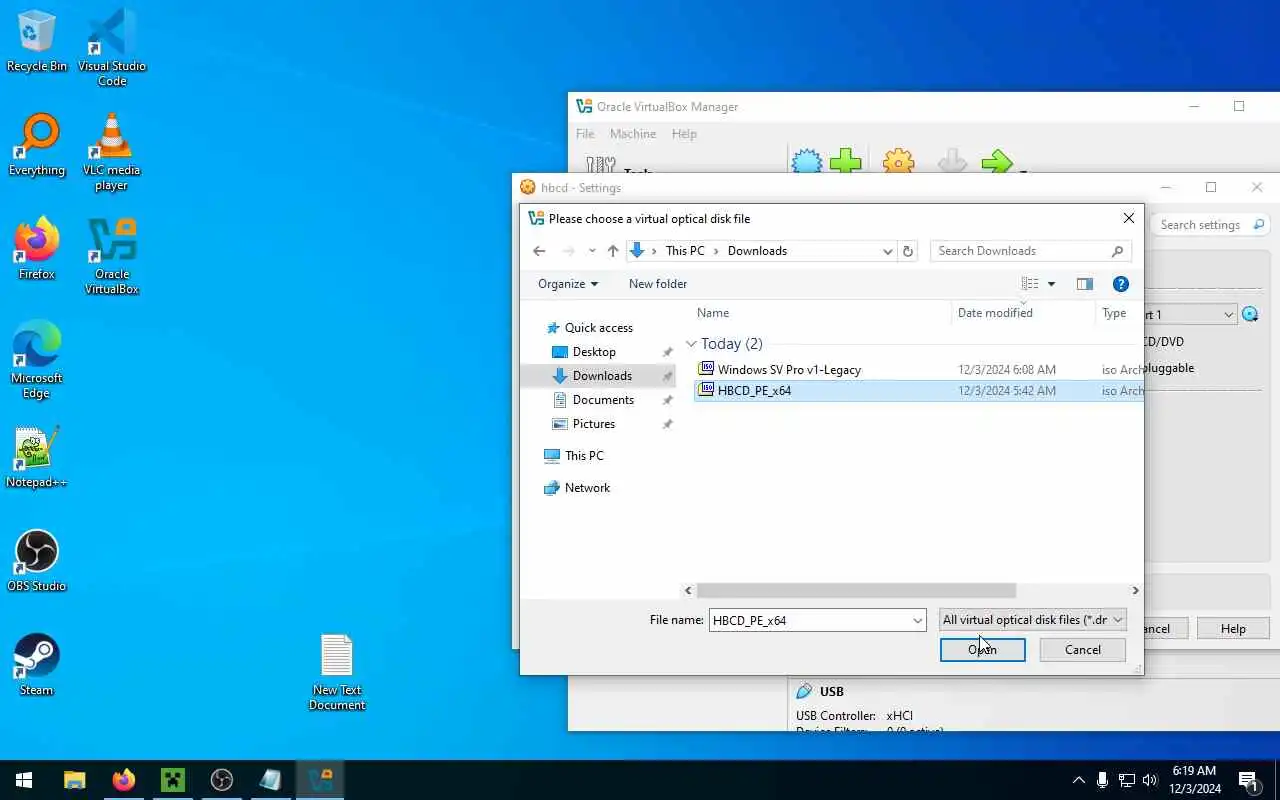Image resolution: width=1280 pixels, height=800 pixels.
Task: Open the Recycle Bin desktop icon
Action: 37,42
